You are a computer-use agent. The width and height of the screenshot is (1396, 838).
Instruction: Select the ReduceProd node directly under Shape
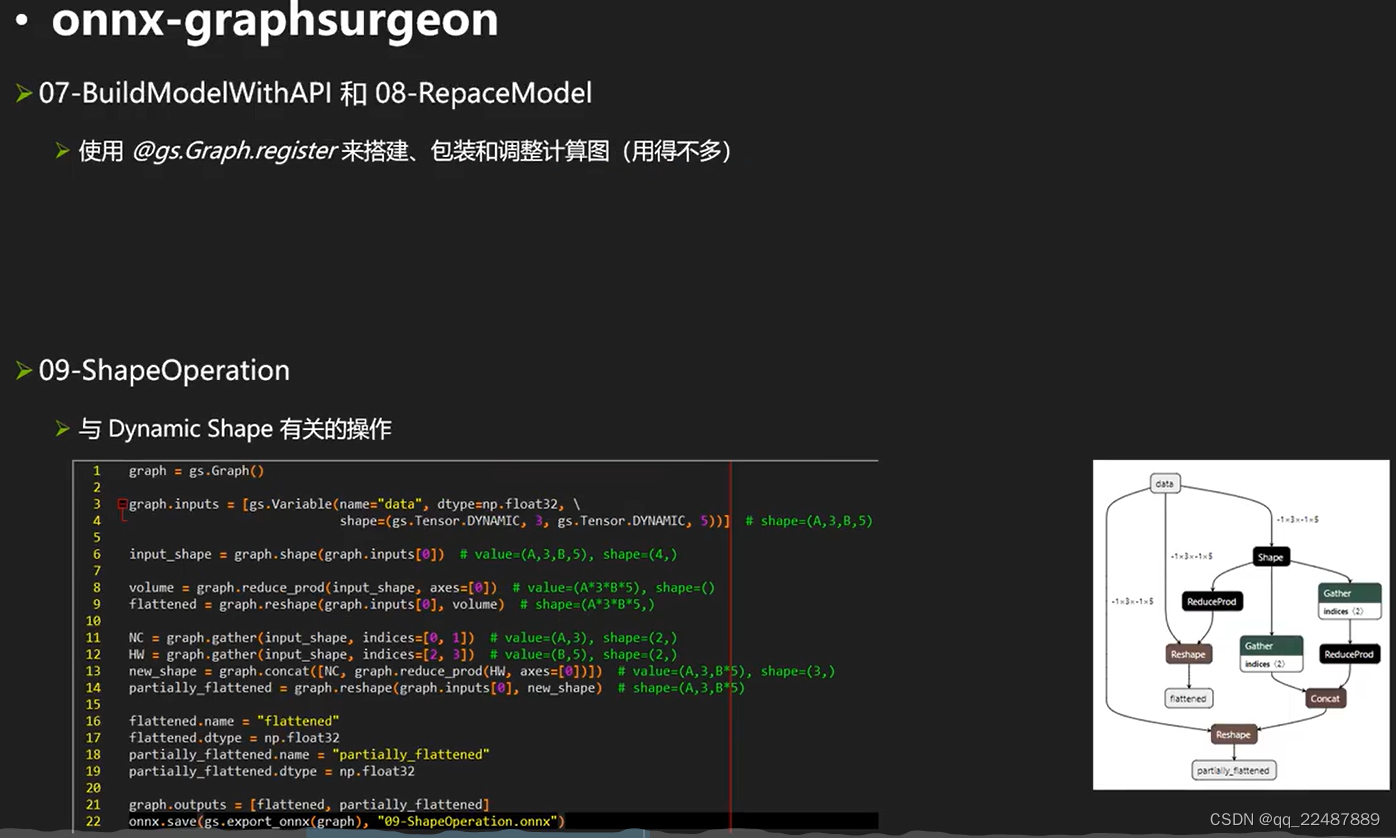tap(1212, 601)
